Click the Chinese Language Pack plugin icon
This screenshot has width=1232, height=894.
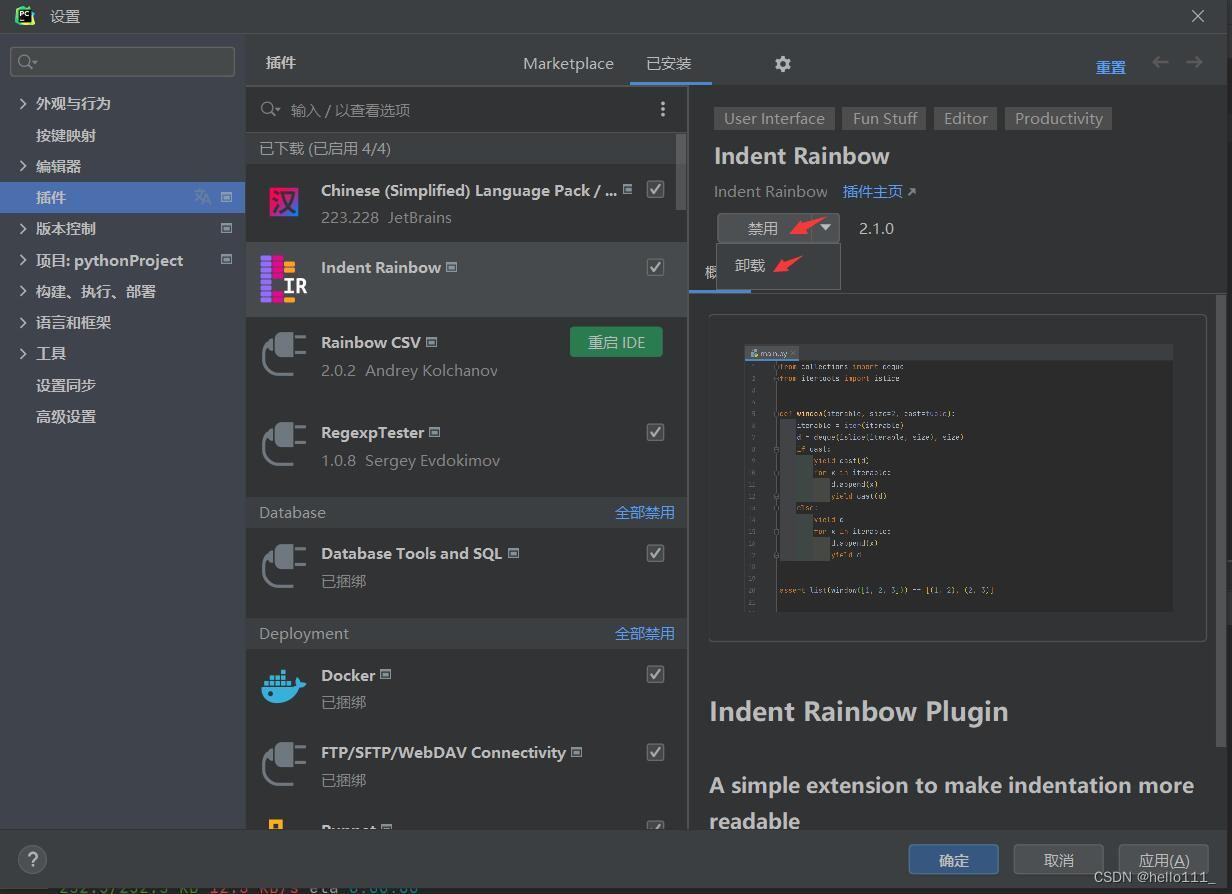click(284, 203)
